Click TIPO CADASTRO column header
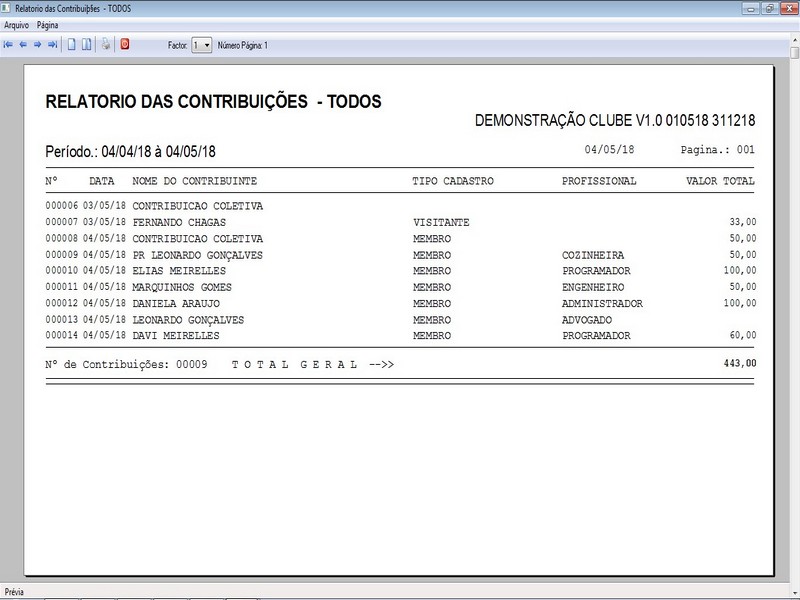This screenshot has width=800, height=600. (453, 181)
